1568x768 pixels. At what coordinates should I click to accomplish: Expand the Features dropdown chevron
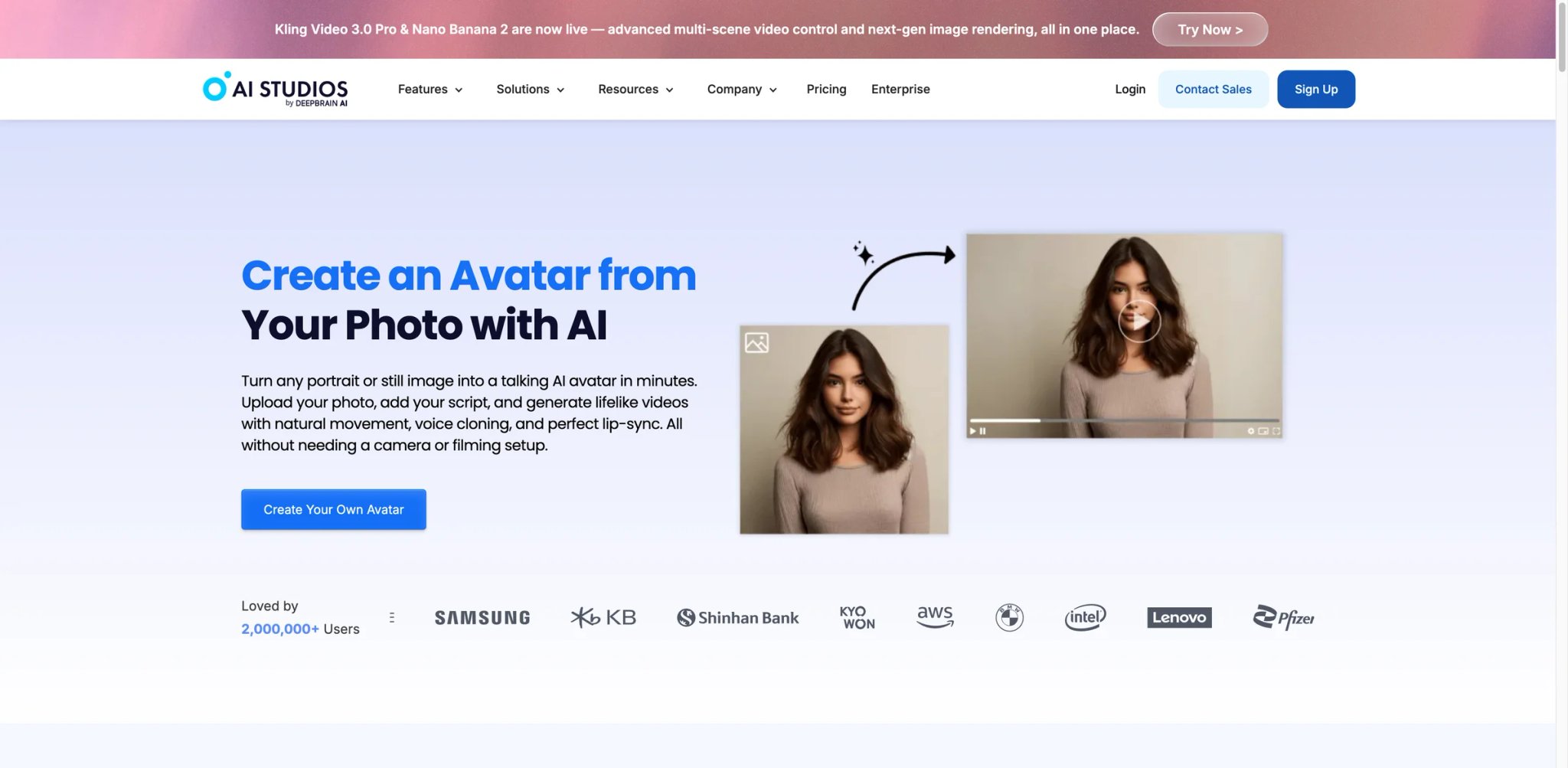459,90
